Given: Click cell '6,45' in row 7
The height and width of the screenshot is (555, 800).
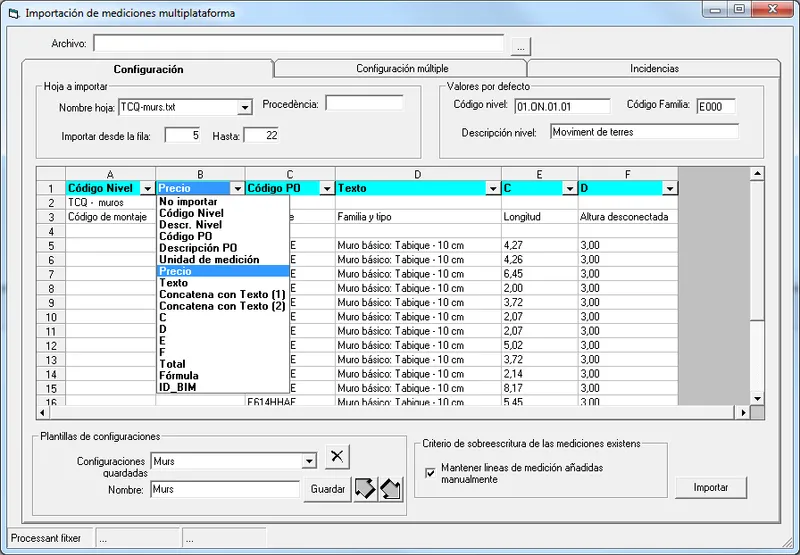Looking at the screenshot, I should pyautogui.click(x=539, y=274).
